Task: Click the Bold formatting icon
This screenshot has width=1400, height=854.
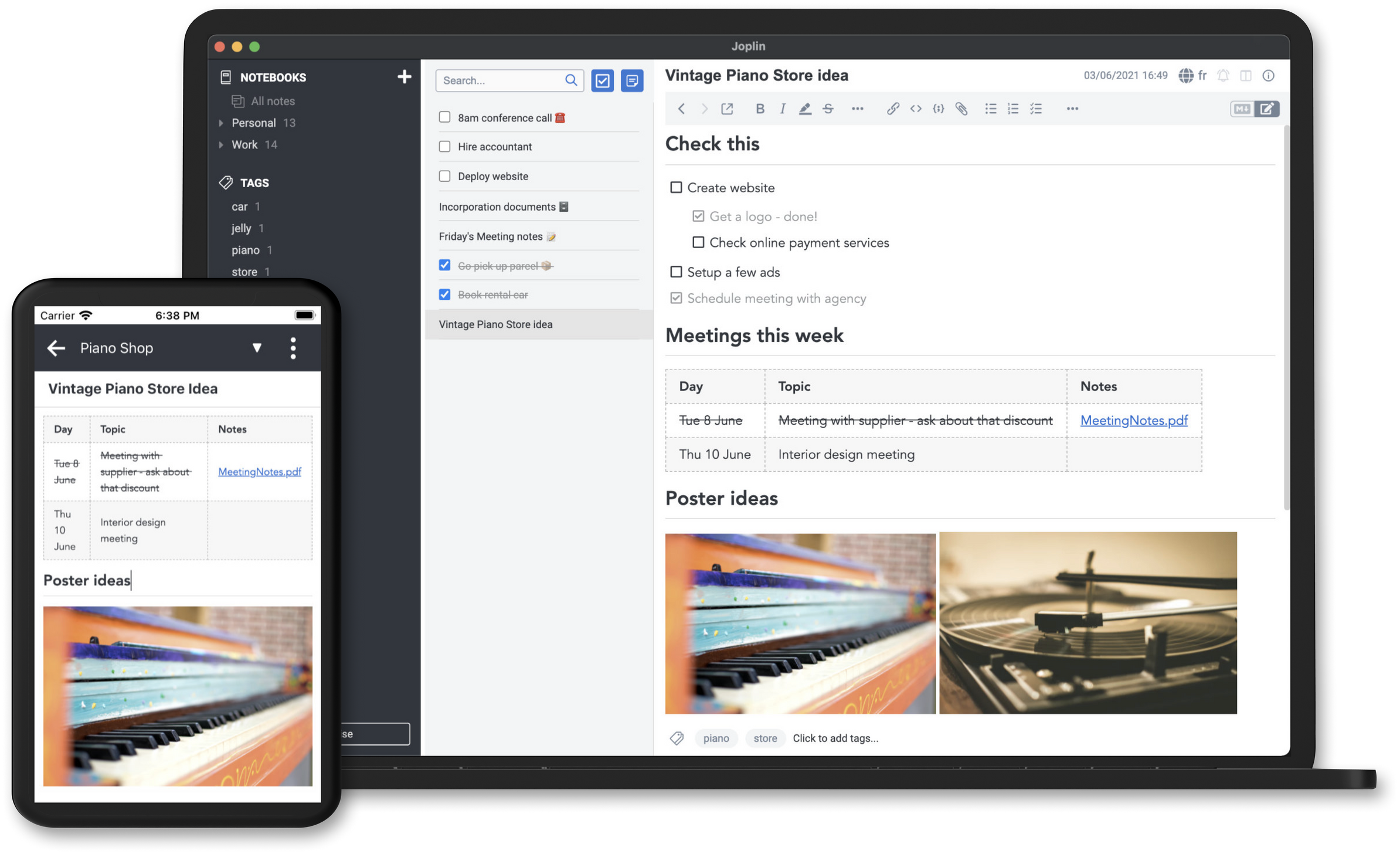Action: pos(759,108)
